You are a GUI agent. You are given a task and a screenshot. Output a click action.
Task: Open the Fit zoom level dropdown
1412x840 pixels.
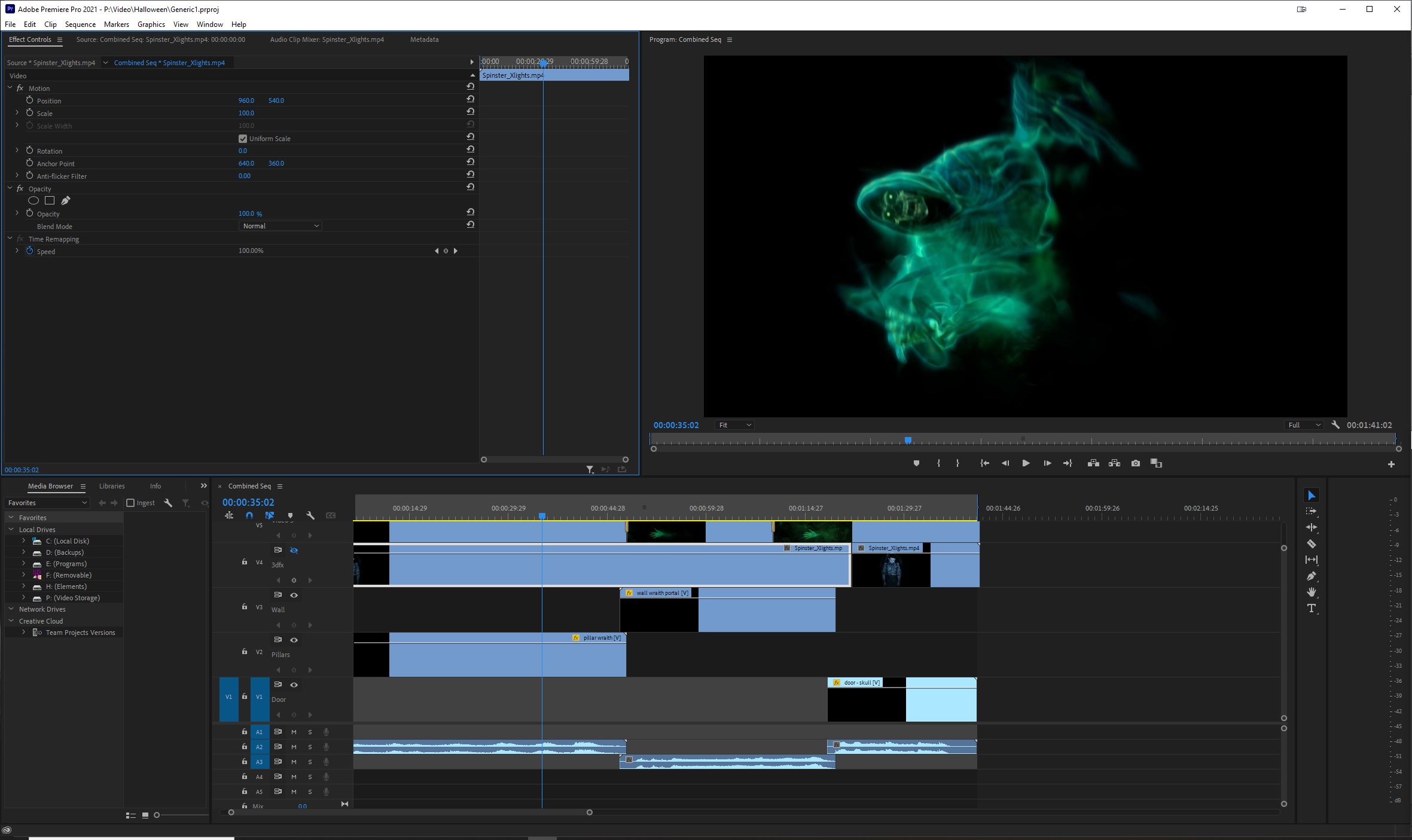(734, 425)
